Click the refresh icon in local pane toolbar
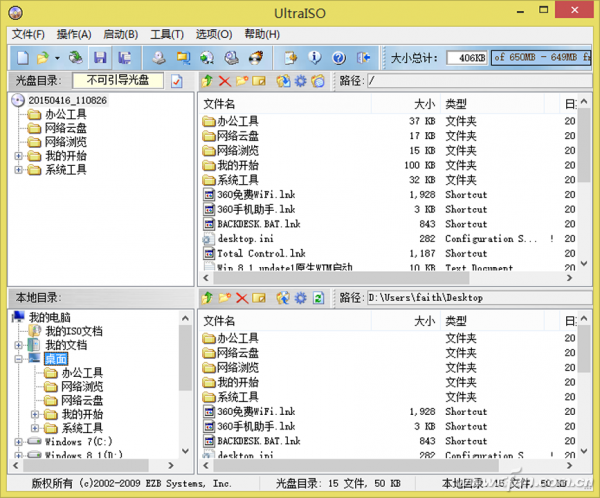This screenshot has height=498, width=600. click(x=318, y=298)
